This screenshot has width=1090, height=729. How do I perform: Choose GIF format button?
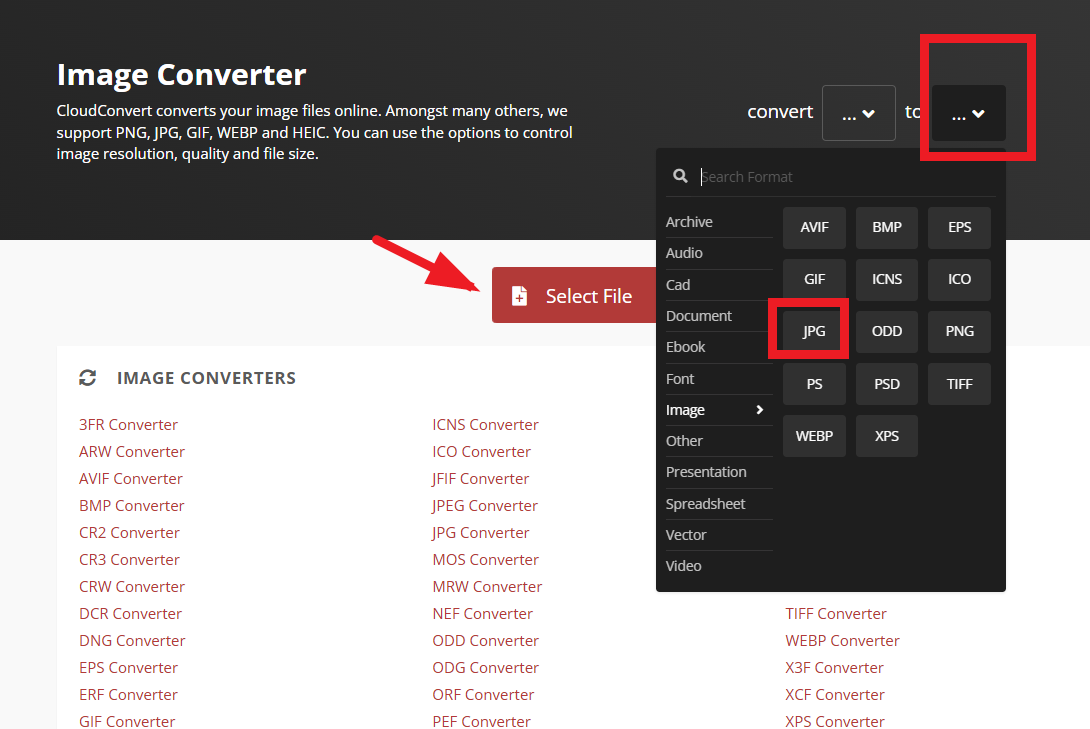click(x=814, y=279)
